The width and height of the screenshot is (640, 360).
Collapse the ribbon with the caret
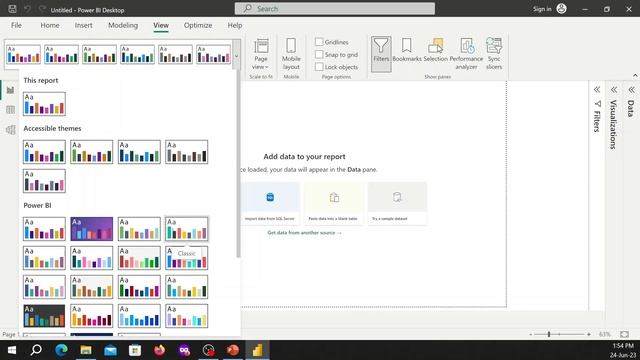(635, 76)
